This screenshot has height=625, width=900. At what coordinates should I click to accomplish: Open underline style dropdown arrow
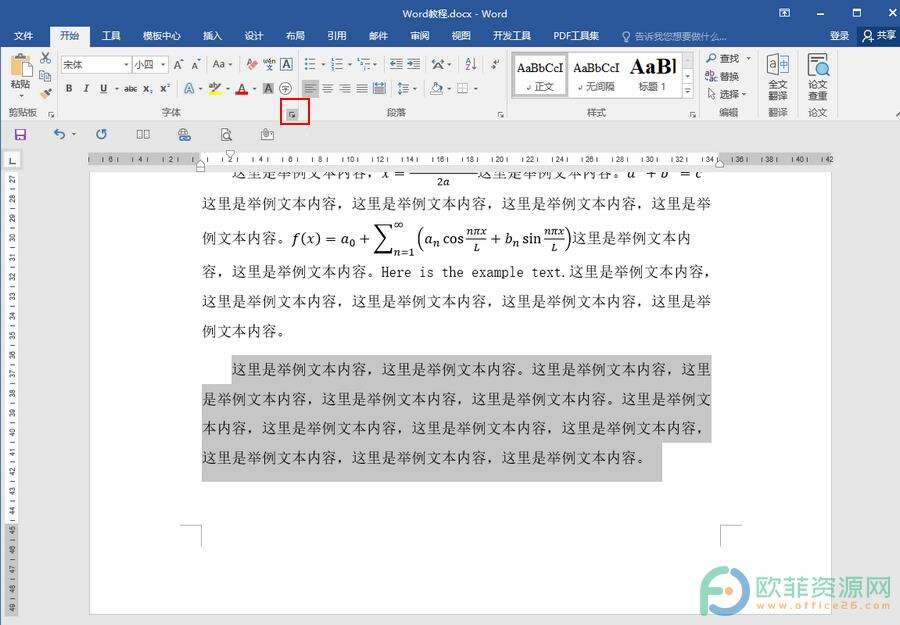point(117,88)
